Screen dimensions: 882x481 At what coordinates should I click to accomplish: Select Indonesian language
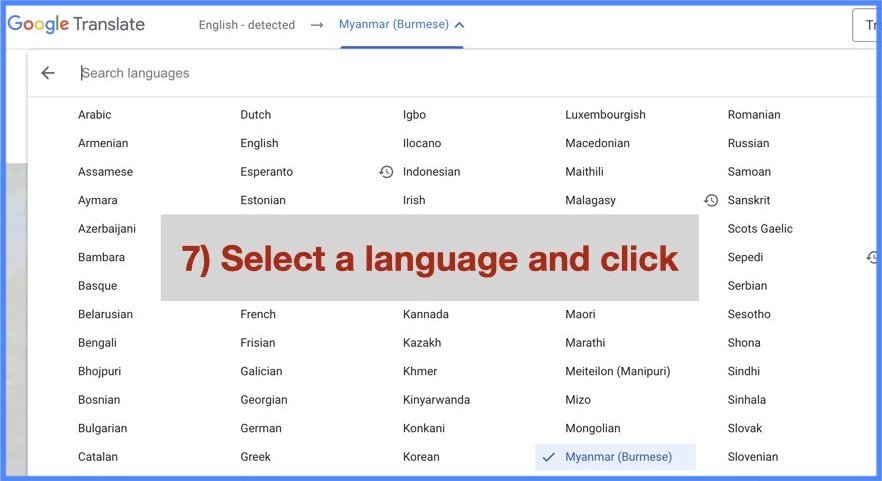[431, 172]
